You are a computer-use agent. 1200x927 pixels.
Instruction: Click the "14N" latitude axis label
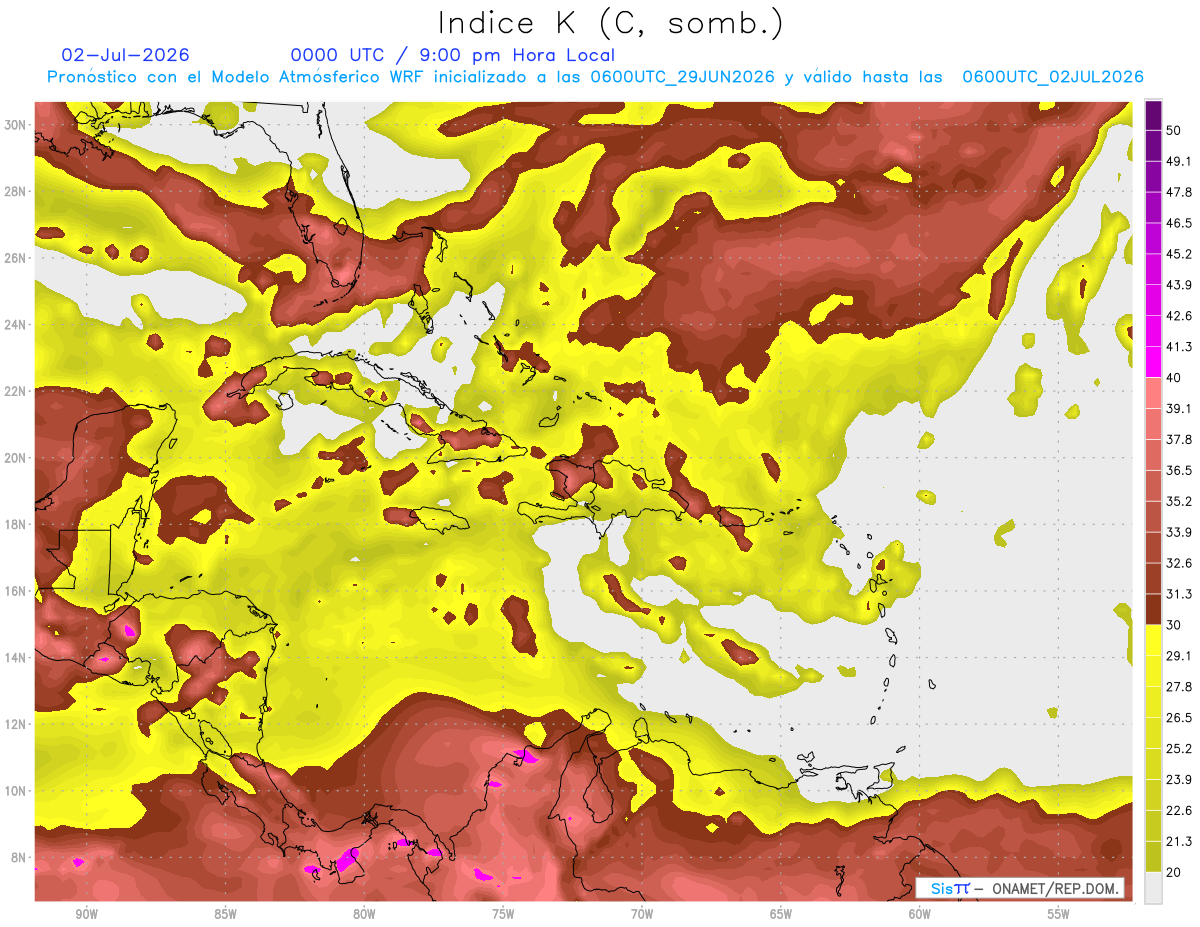(x=15, y=657)
